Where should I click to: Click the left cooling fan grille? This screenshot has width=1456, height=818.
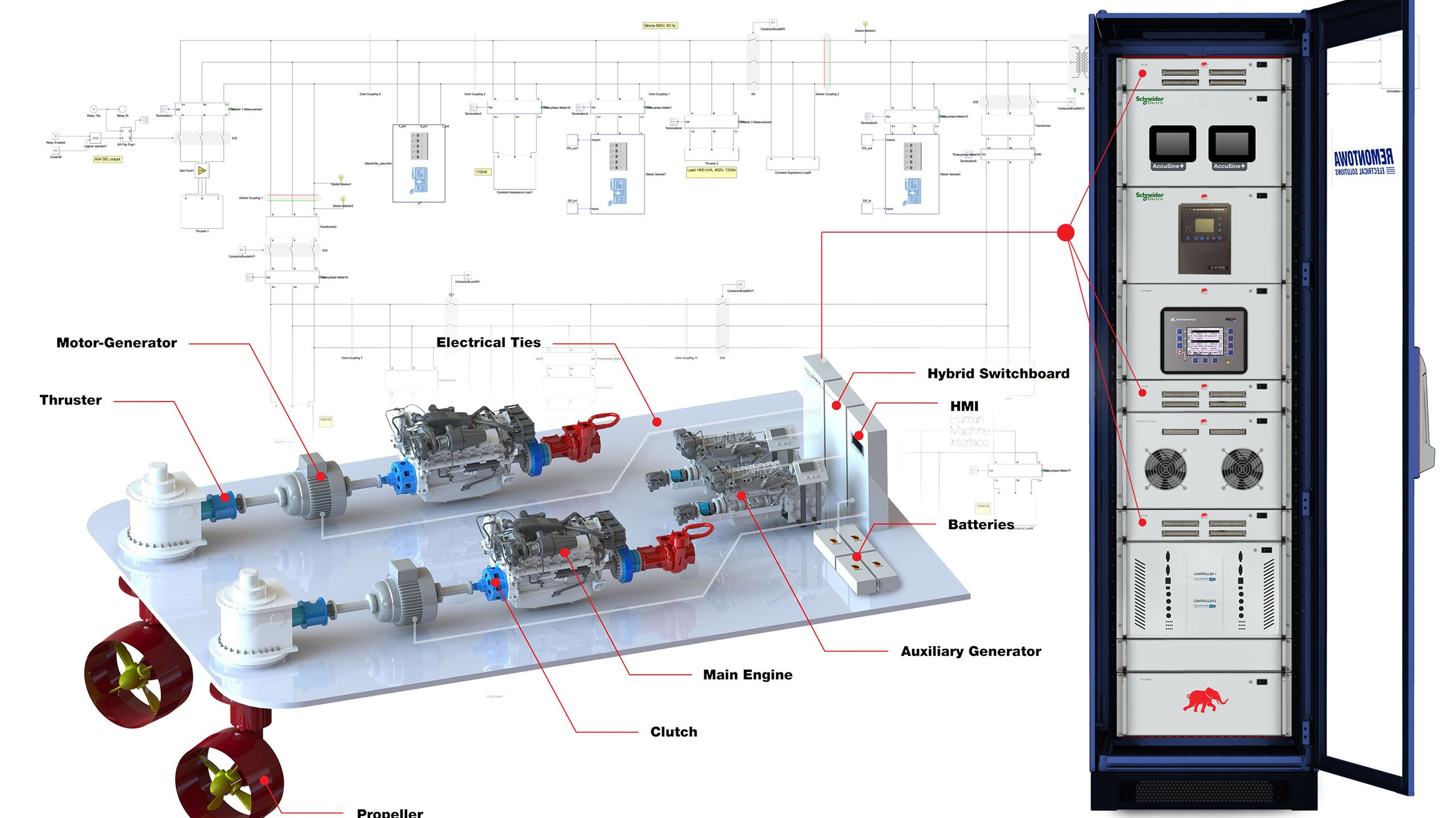click(1166, 469)
